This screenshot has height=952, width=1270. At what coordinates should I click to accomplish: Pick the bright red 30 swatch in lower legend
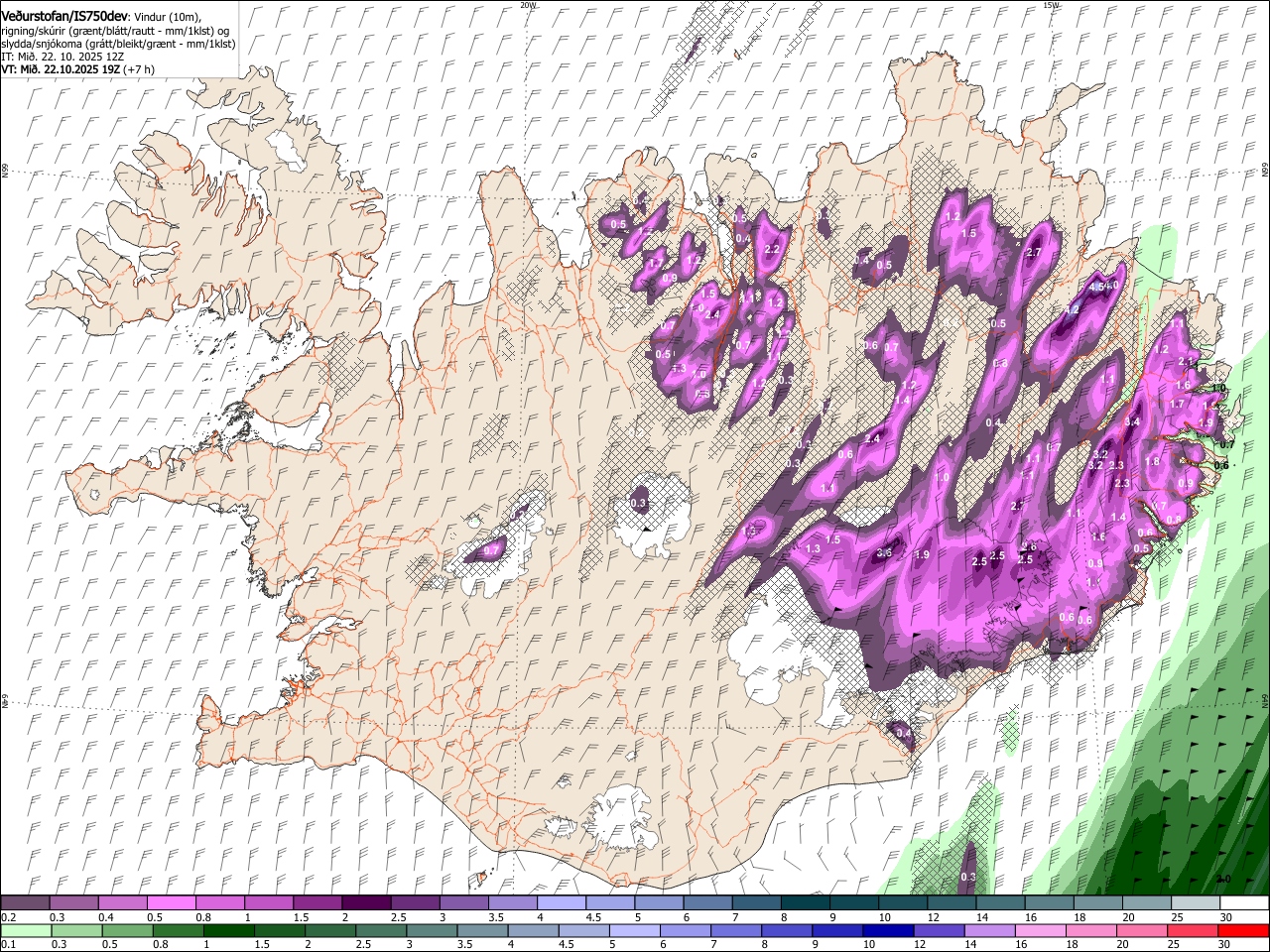click(1244, 931)
